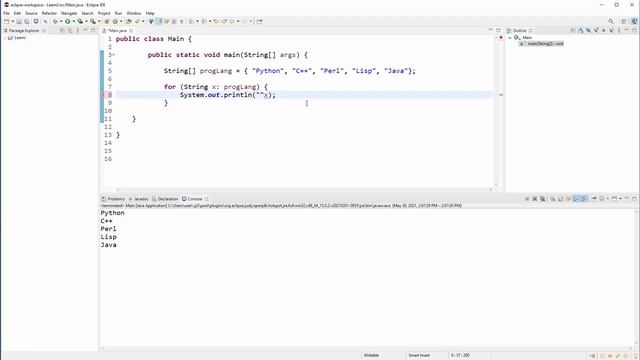Click the 'Python' output line in Console
The width and height of the screenshot is (640, 360).
tap(113, 213)
